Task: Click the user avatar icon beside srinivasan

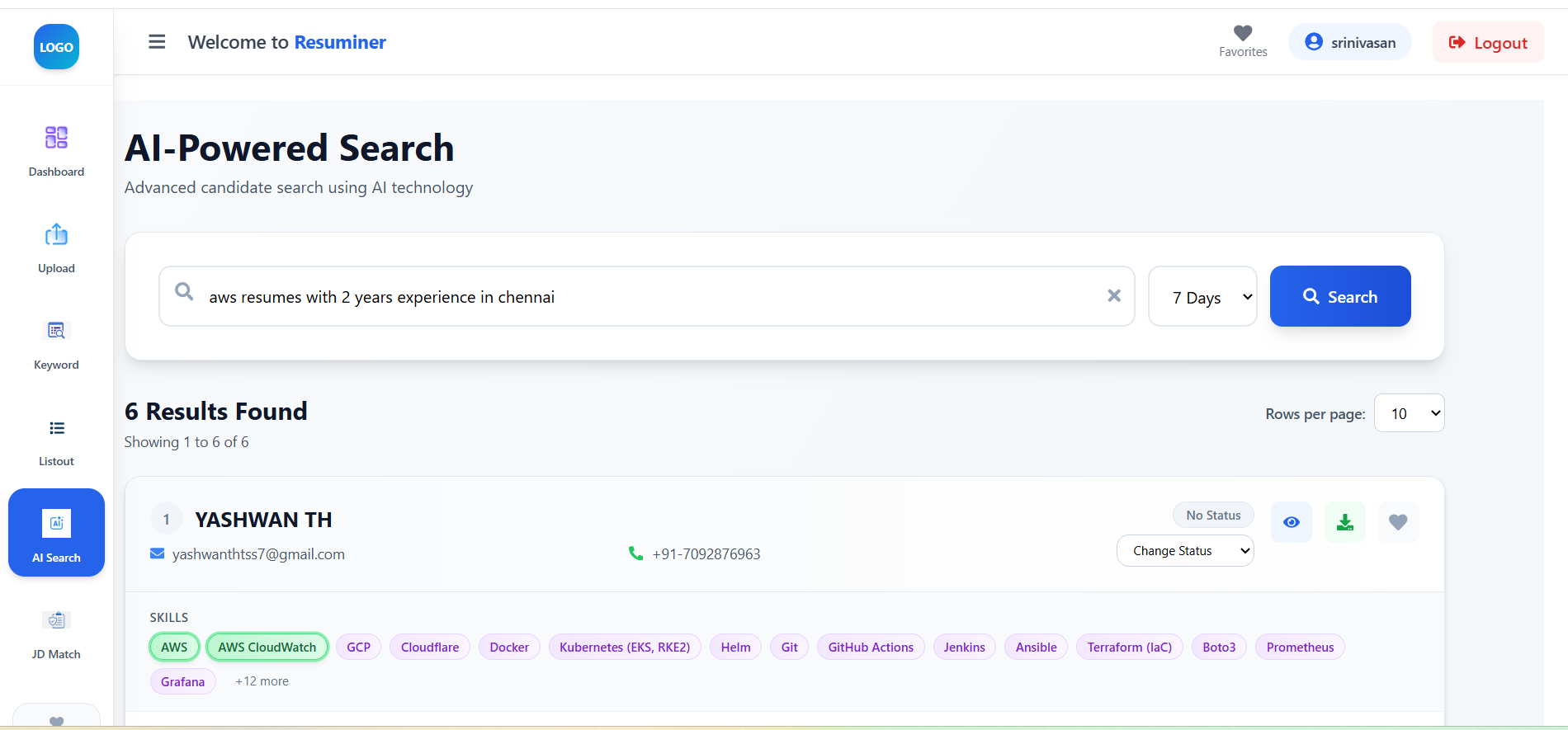Action: [x=1314, y=42]
